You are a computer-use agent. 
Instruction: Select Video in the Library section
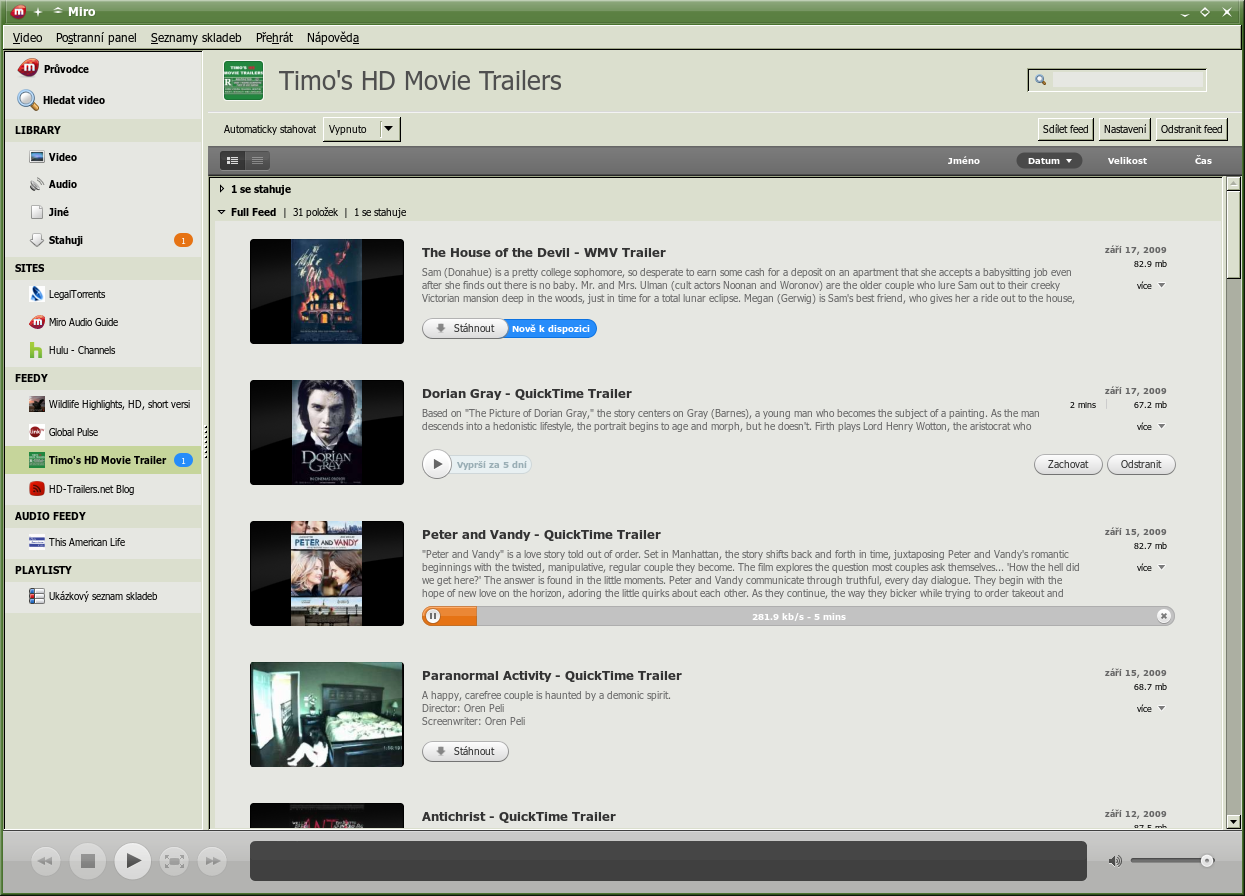102,157
